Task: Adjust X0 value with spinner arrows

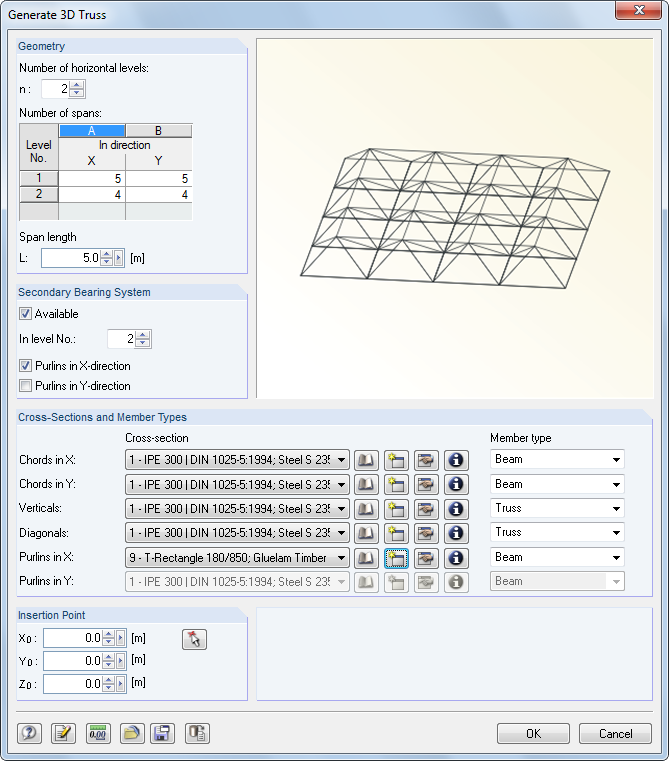Action: (109, 638)
